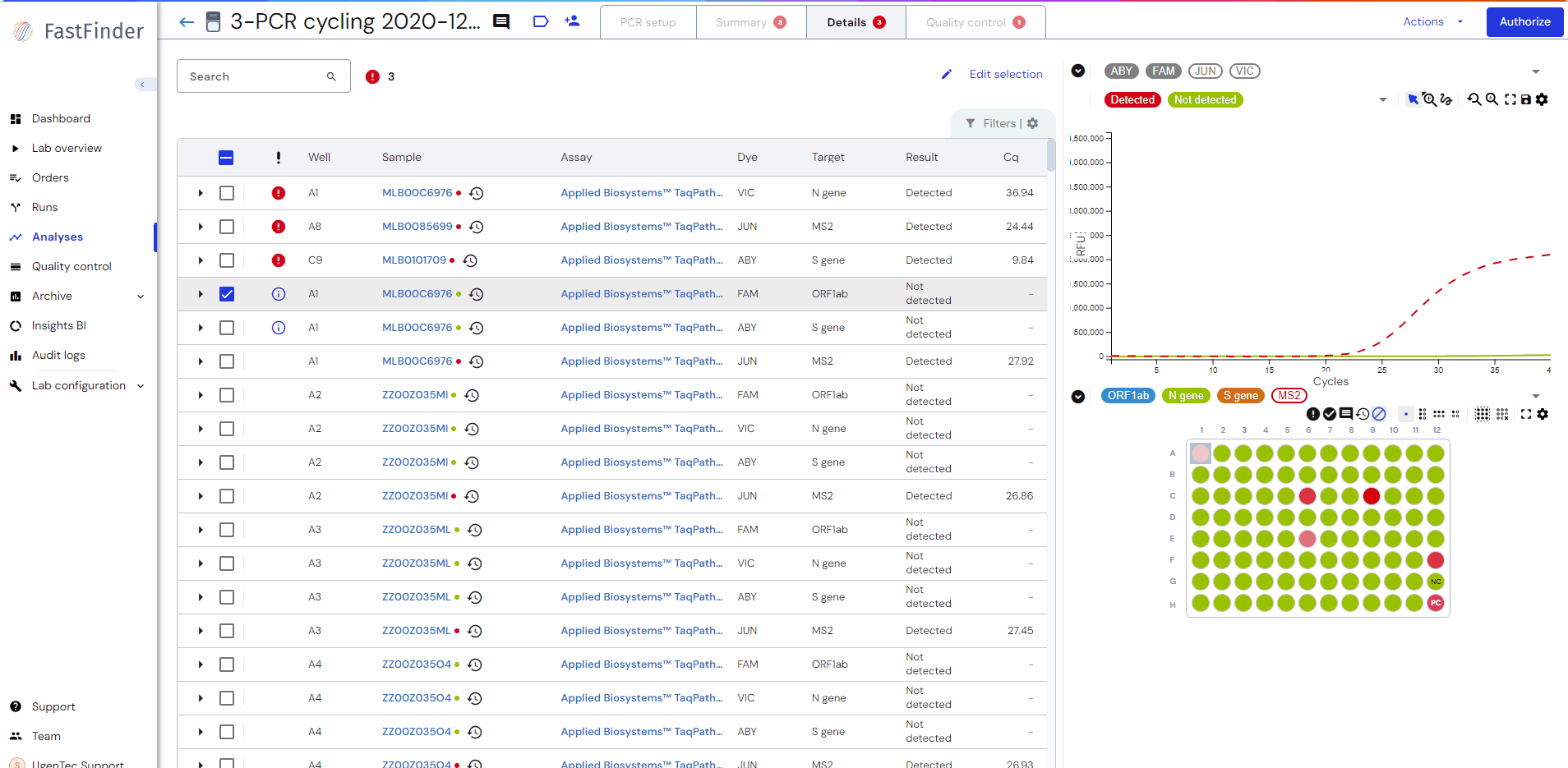Show error wells icon on plate toolbar
The width and height of the screenshot is (1568, 768).
pos(1313,414)
